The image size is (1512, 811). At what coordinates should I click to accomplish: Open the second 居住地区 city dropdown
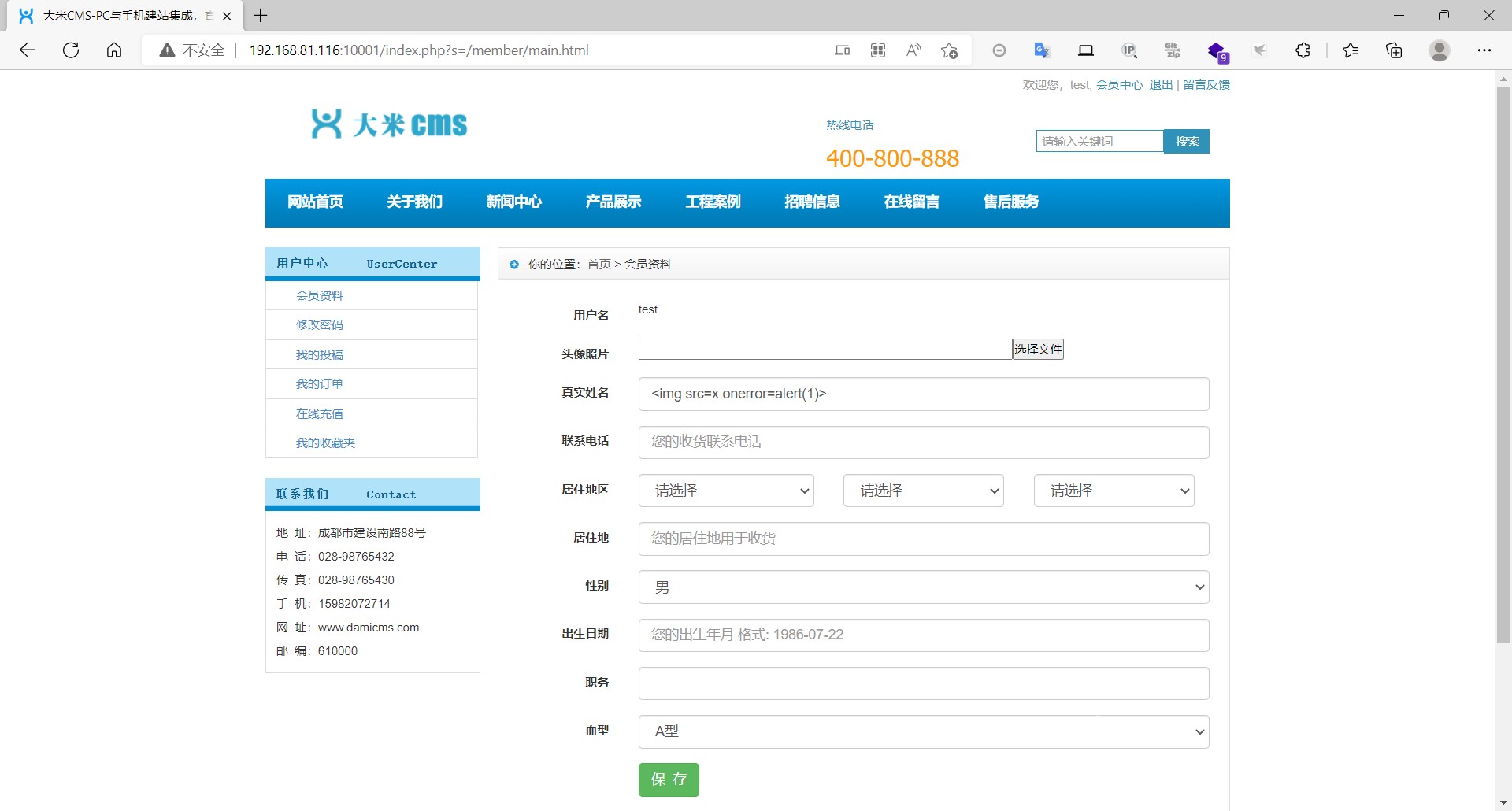point(923,491)
